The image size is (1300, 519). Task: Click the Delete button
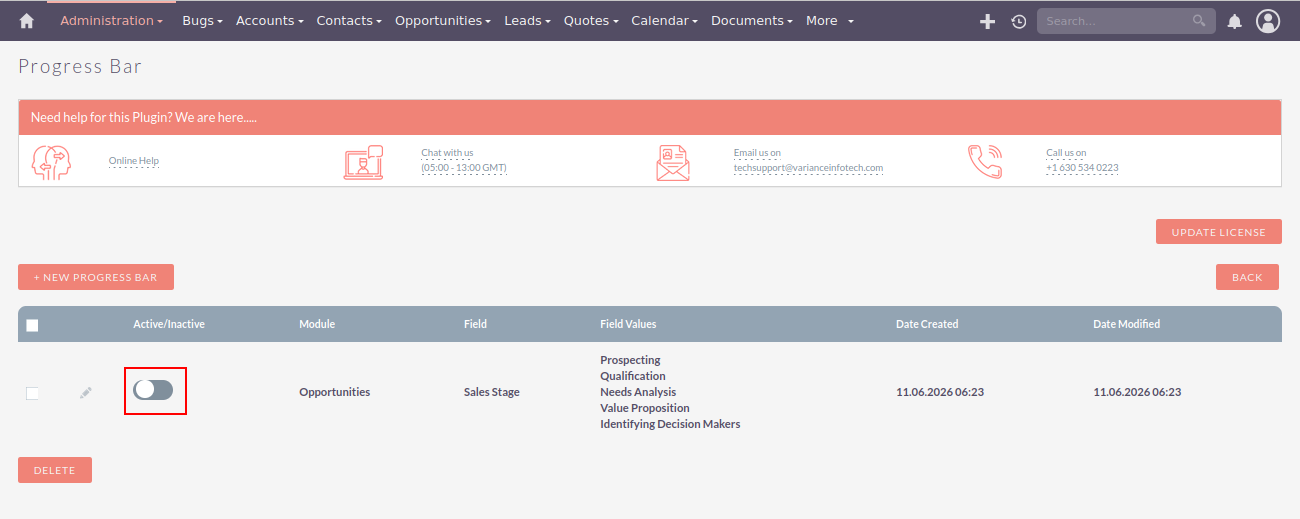55,470
